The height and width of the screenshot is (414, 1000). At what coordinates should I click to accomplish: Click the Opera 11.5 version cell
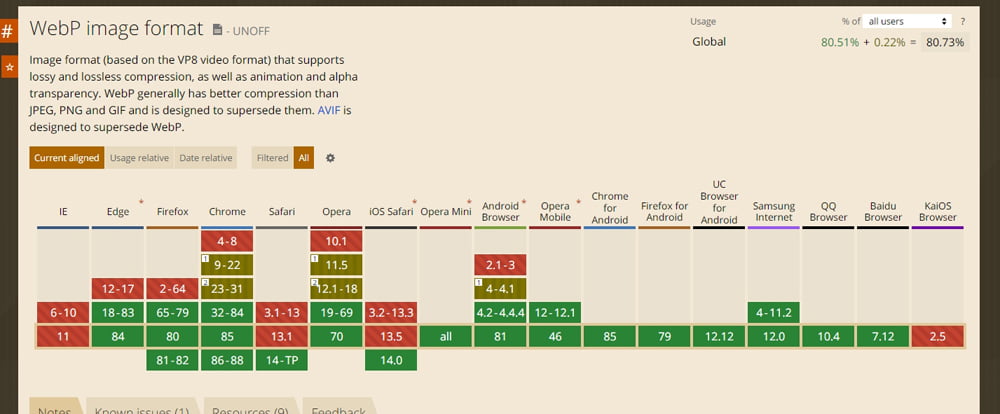[336, 265]
